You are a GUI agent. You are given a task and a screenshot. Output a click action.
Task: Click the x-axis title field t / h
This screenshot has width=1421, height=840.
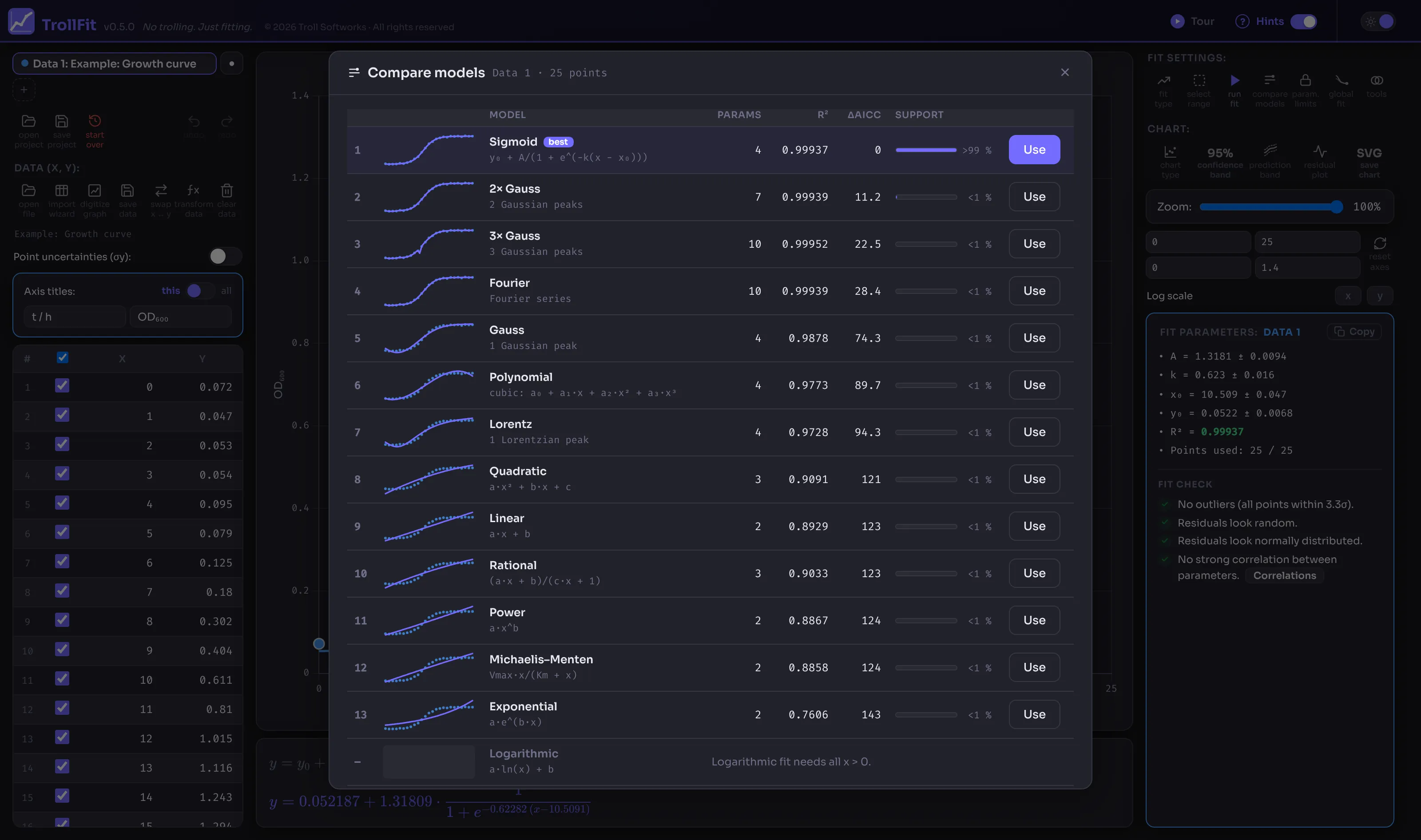pos(74,317)
